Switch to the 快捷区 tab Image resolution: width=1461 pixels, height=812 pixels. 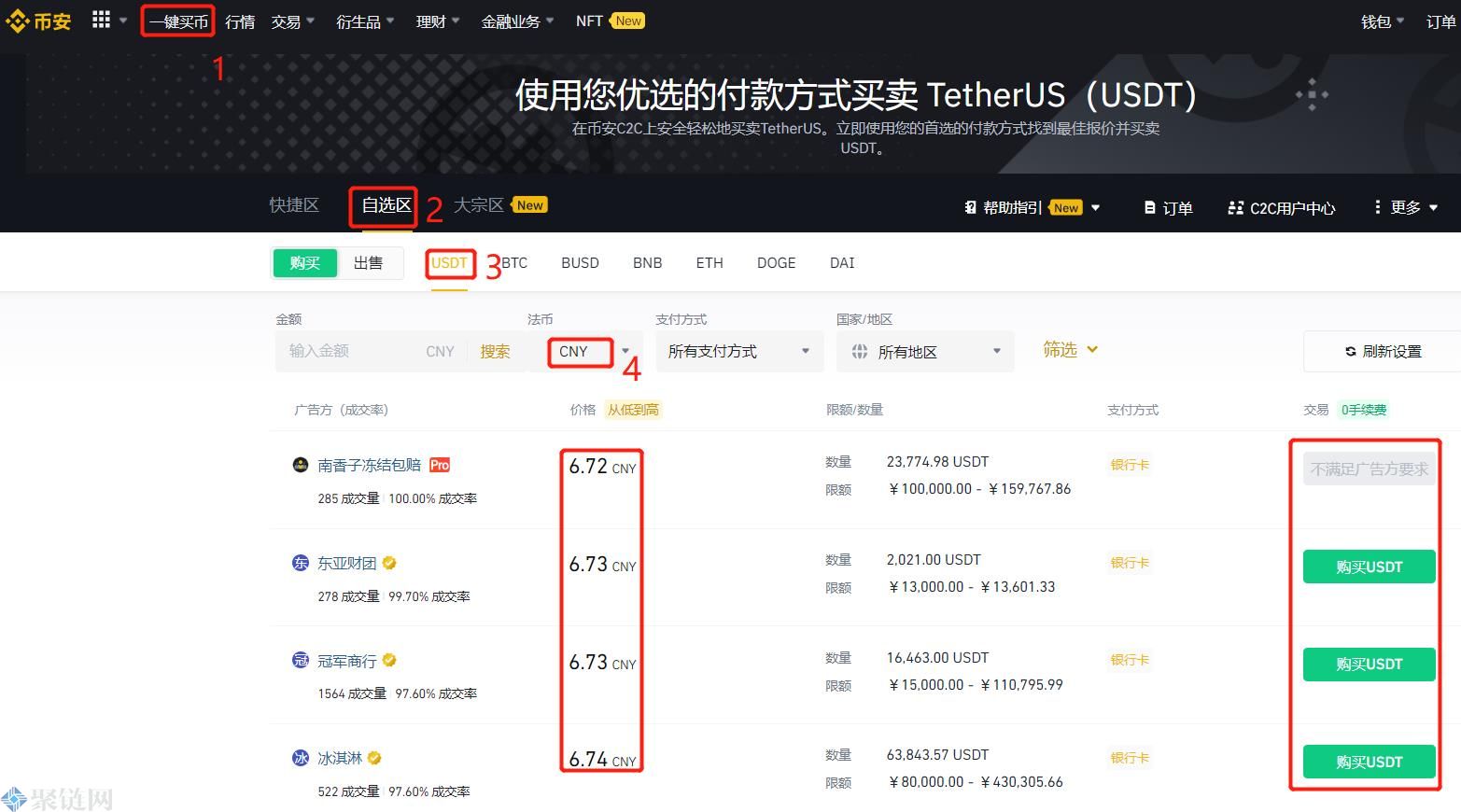(x=294, y=205)
